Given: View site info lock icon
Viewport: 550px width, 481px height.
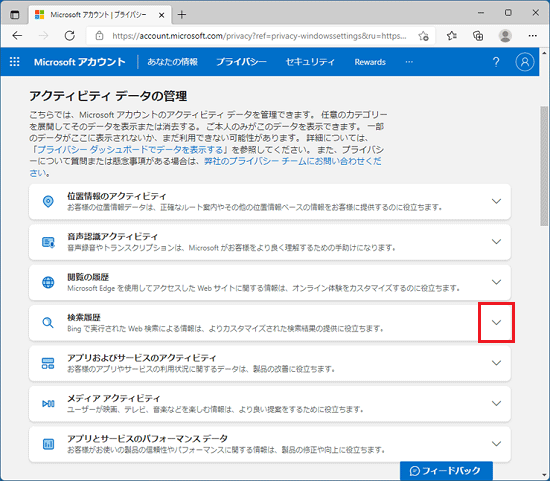Looking at the screenshot, I should click(100, 36).
